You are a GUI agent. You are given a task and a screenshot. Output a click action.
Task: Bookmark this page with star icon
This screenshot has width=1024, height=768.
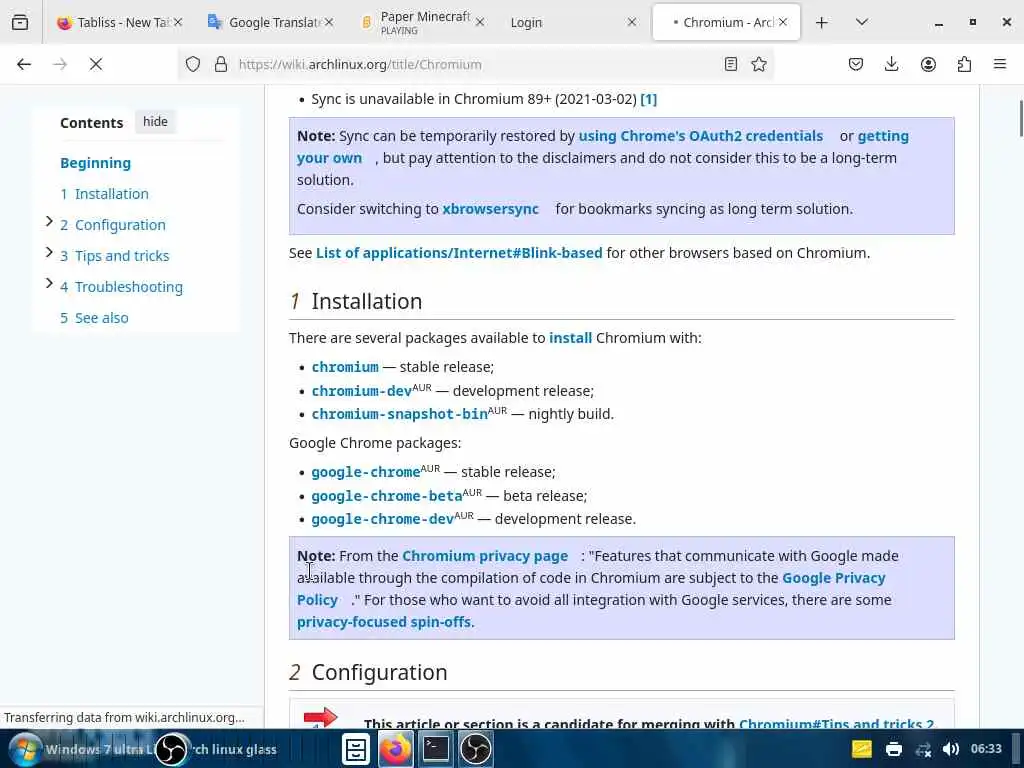pyautogui.click(x=759, y=64)
